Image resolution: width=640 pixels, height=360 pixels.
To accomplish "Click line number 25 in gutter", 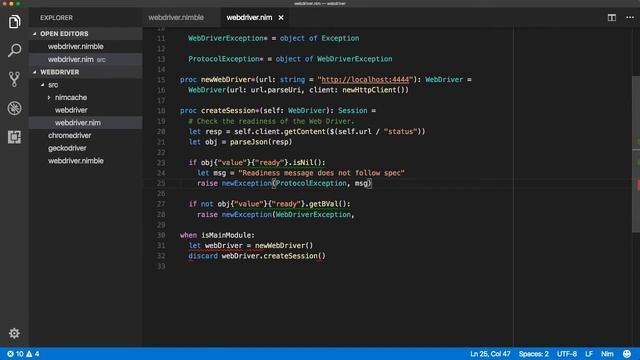I will pos(161,183).
